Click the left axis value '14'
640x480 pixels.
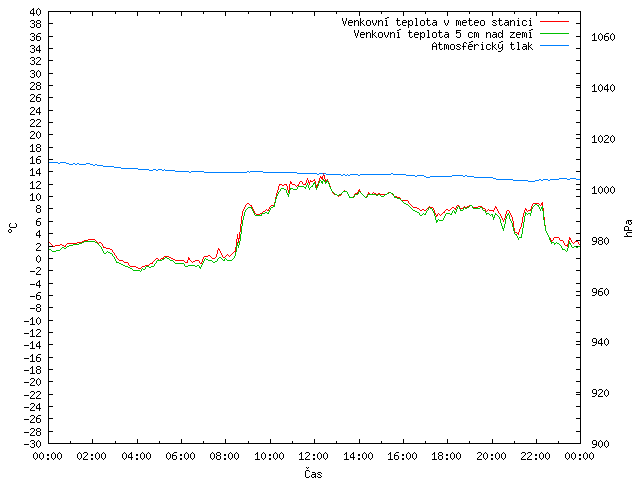(36, 172)
